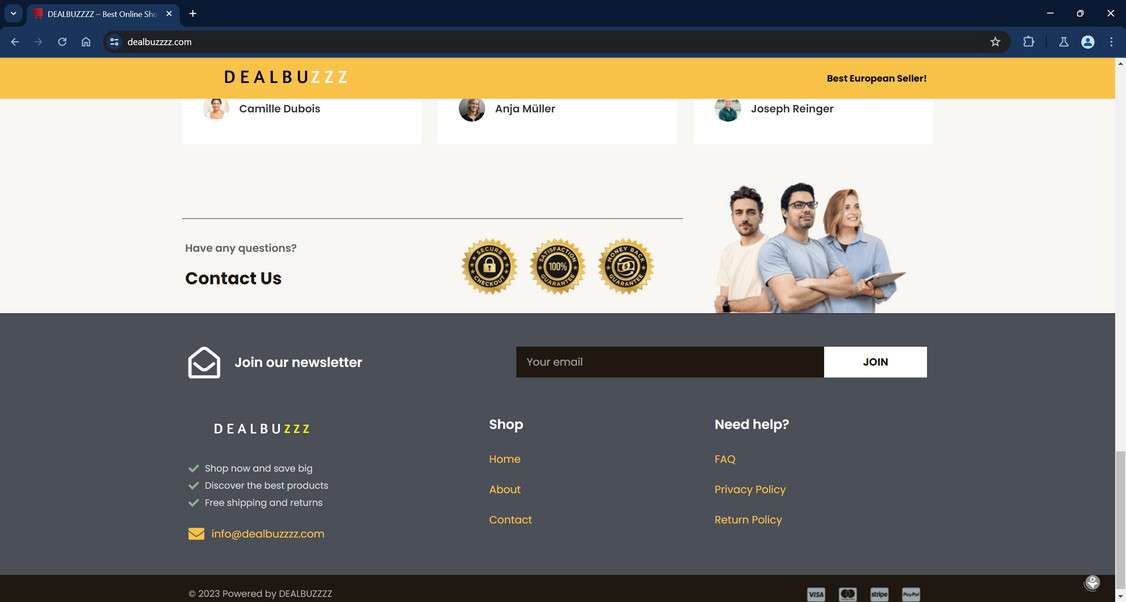Click the 100% Satisfaction Guarantee badge
The height and width of the screenshot is (602, 1126).
point(557,266)
